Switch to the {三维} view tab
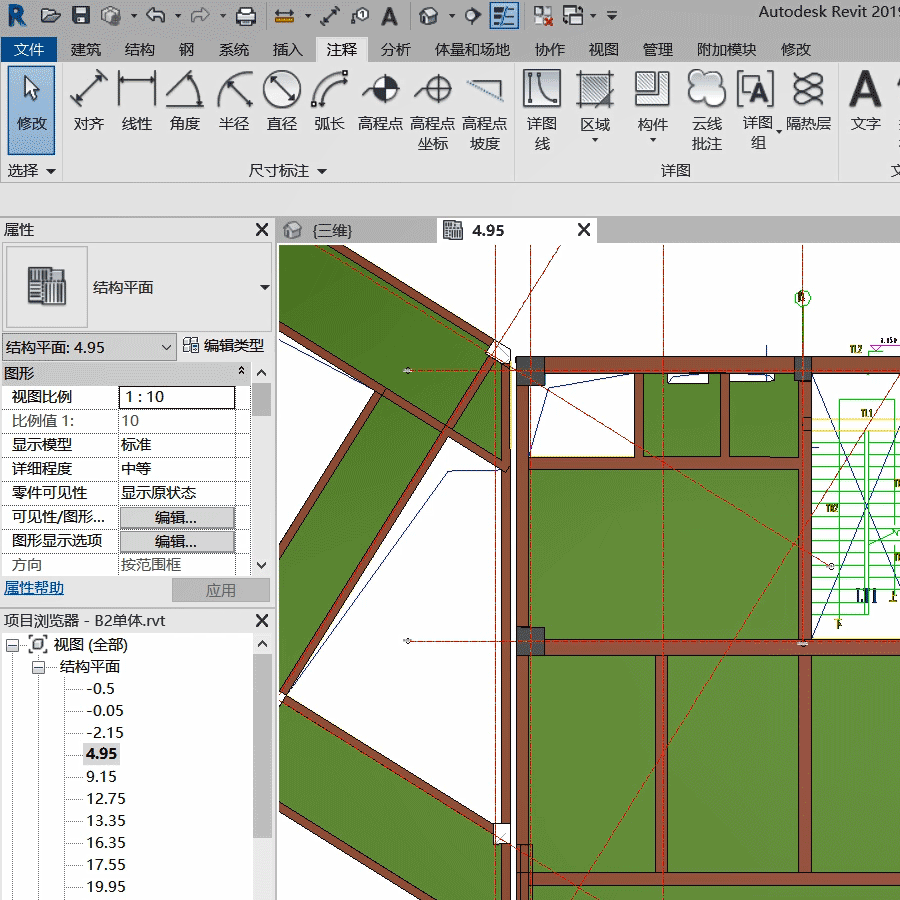This screenshot has width=900, height=900. click(x=332, y=231)
